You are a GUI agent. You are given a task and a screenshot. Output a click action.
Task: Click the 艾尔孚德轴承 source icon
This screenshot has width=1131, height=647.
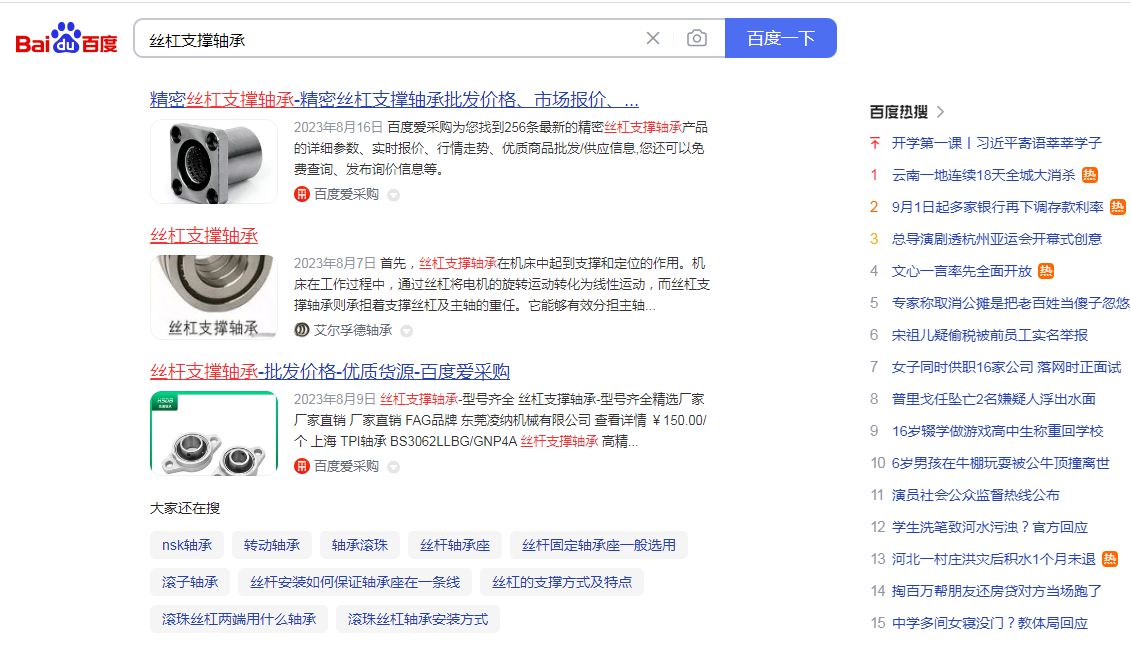(302, 330)
